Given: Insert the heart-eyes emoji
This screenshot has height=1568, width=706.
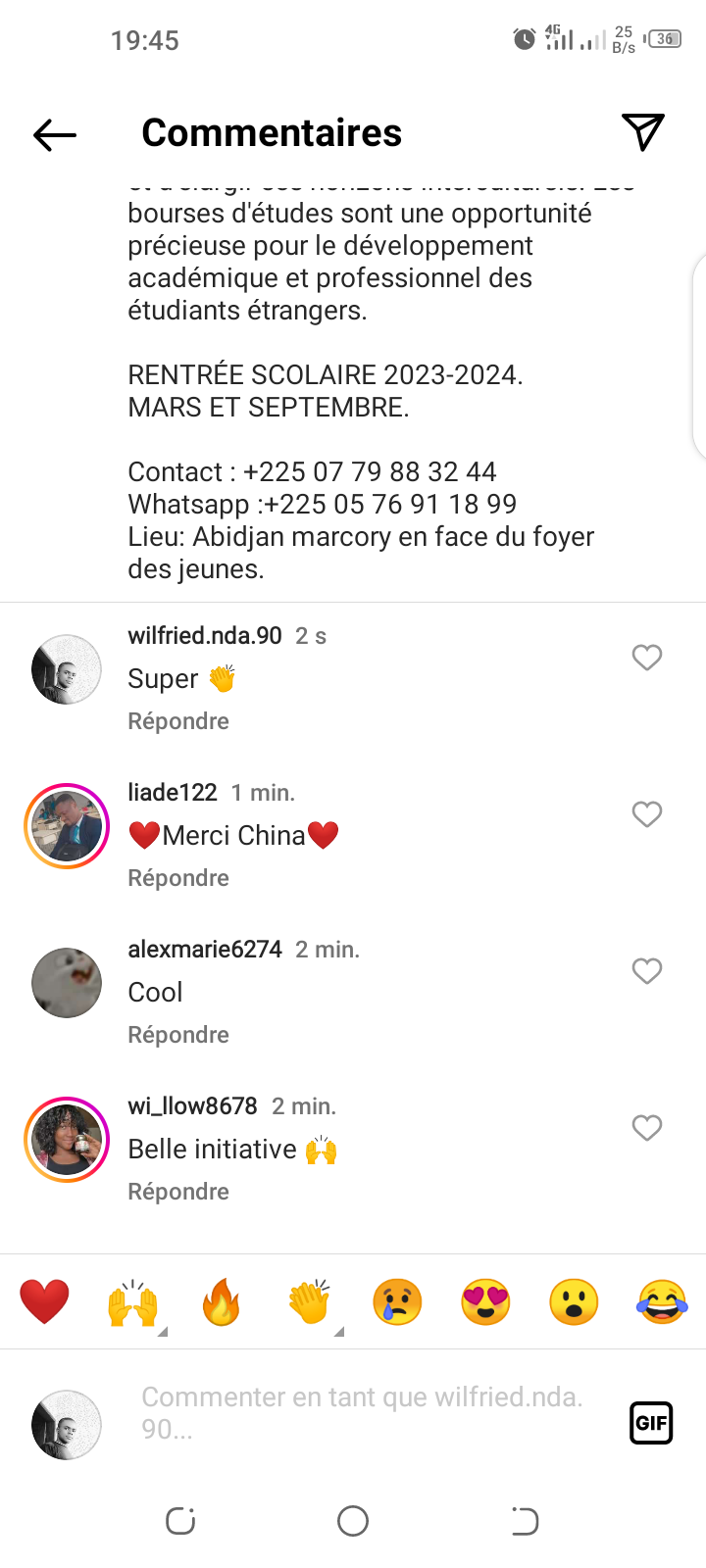Looking at the screenshot, I should pos(485,1302).
